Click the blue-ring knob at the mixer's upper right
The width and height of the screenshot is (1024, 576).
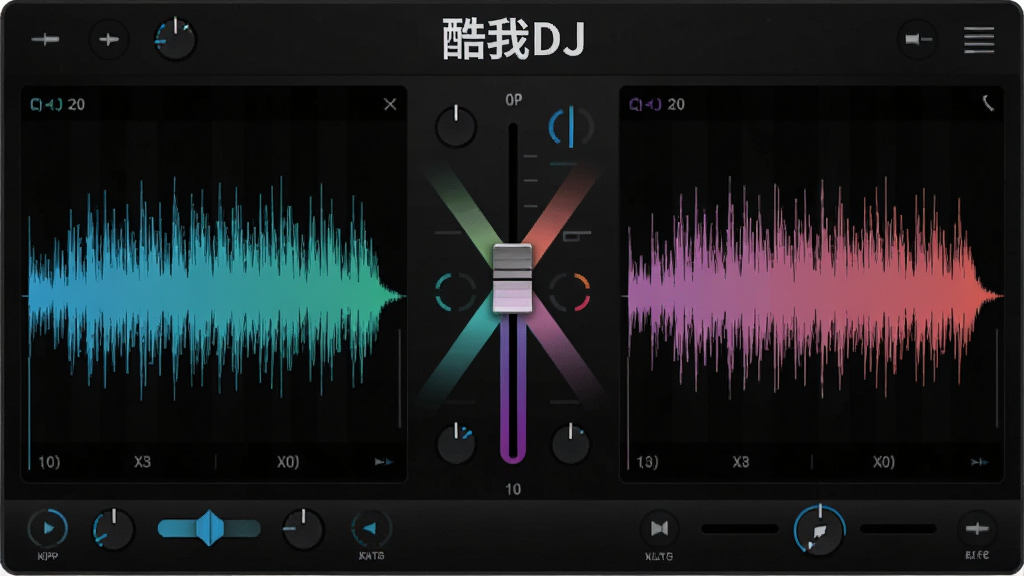(x=571, y=127)
